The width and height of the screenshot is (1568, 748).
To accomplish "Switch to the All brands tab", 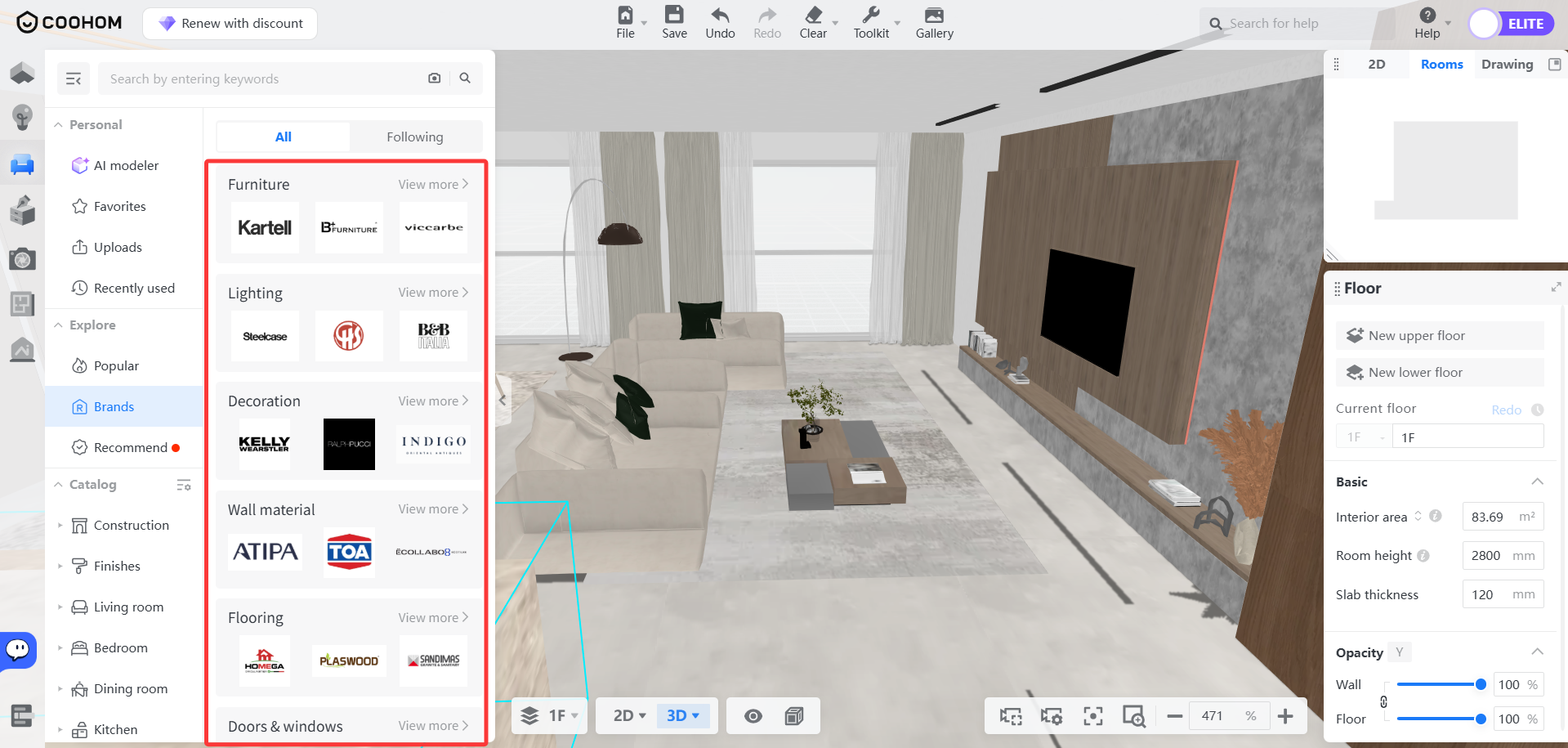I will click(x=284, y=137).
